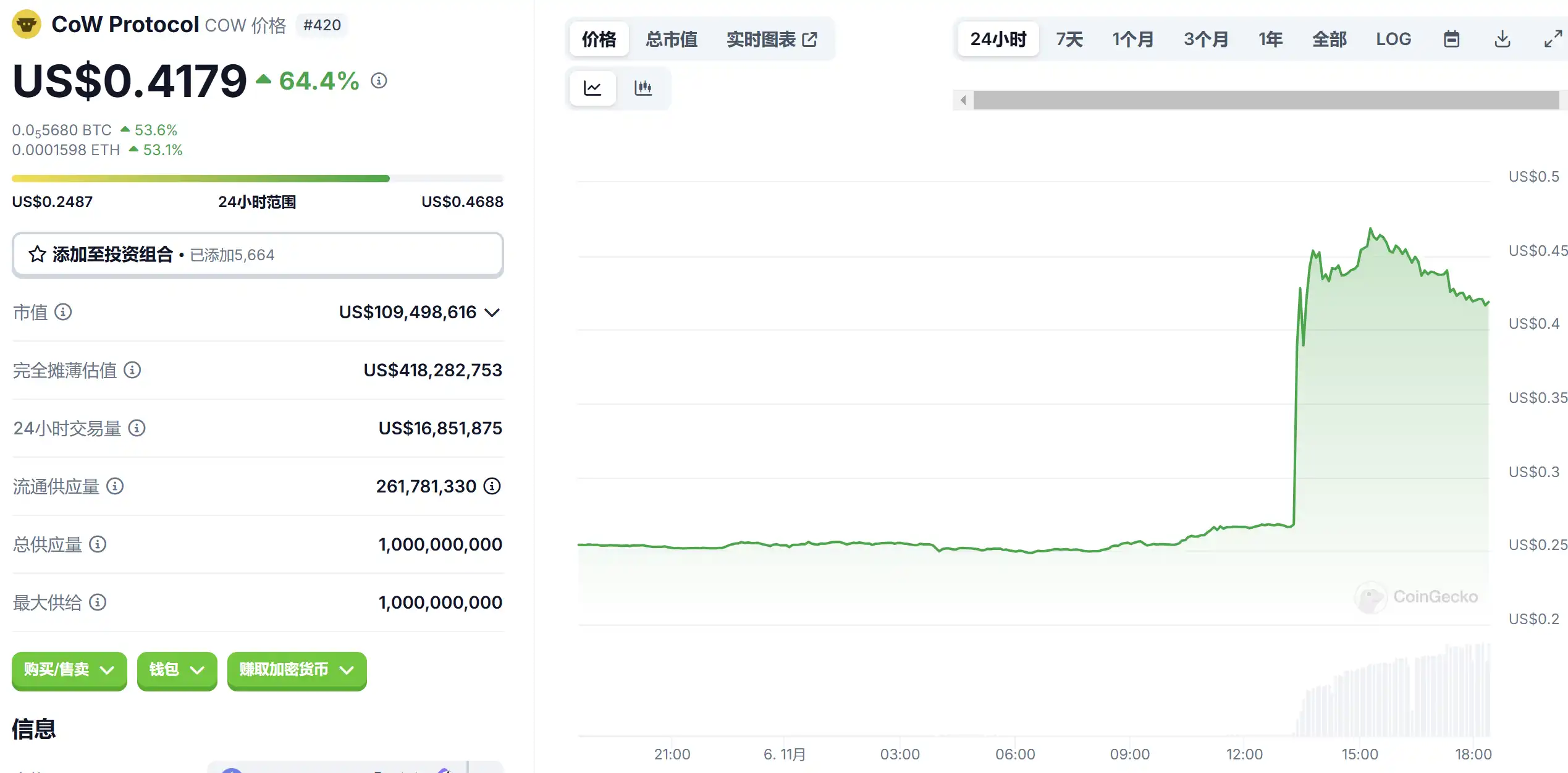This screenshot has height=773, width=1568.
Task: Click the info icon next to 64.4%
Action: click(379, 81)
